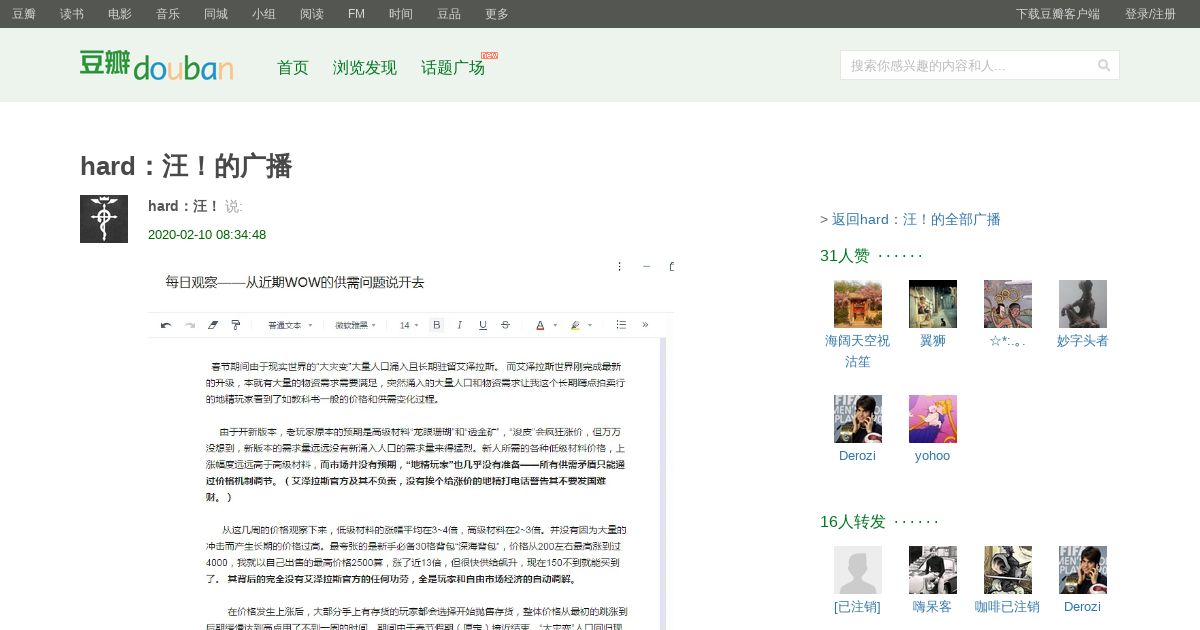Click 登录/注册 link
Viewport: 1200px width, 630px height.
tap(1150, 14)
